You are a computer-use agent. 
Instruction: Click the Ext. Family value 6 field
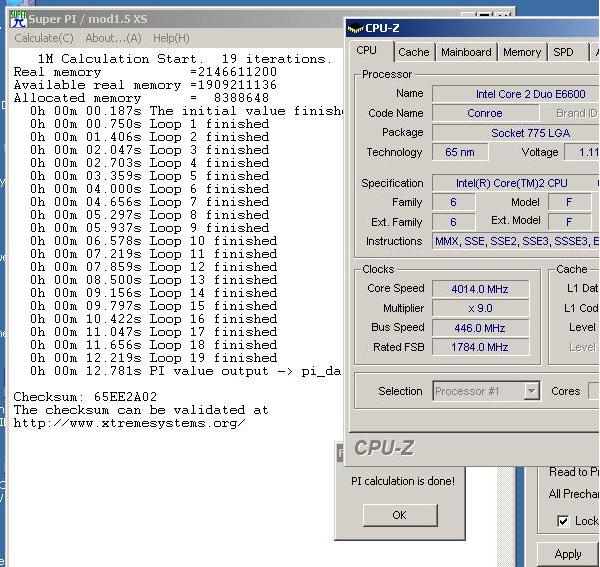[x=453, y=222]
